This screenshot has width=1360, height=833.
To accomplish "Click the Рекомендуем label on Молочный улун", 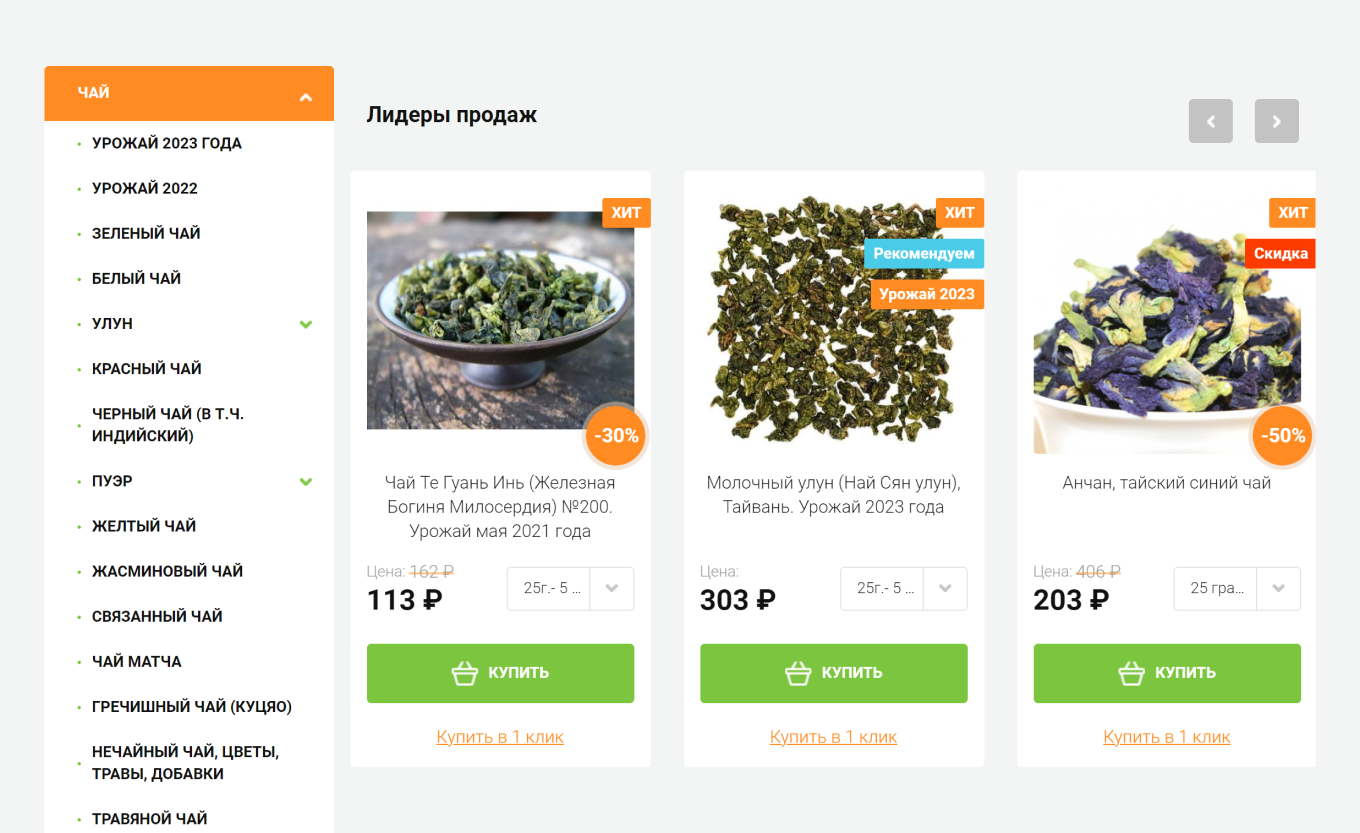I will click(923, 254).
